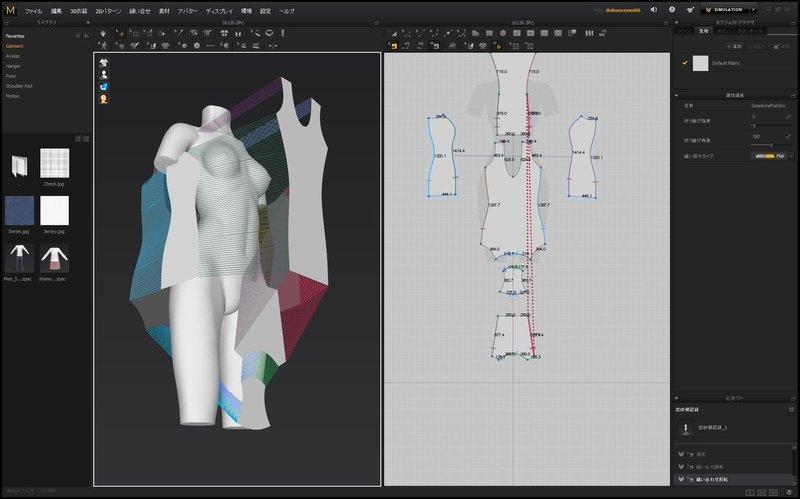Screen dimensions: 800x499
Task: Select the Edit Pattern arrow tool in 2D toolbar
Action: (394, 33)
